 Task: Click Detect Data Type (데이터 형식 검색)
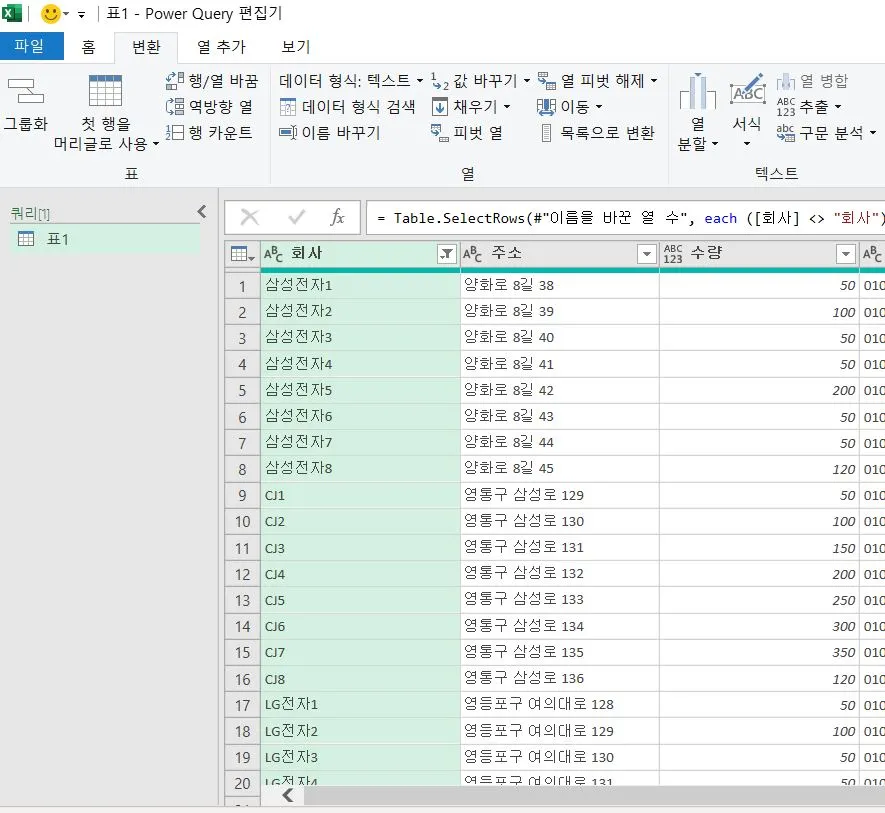[347, 107]
